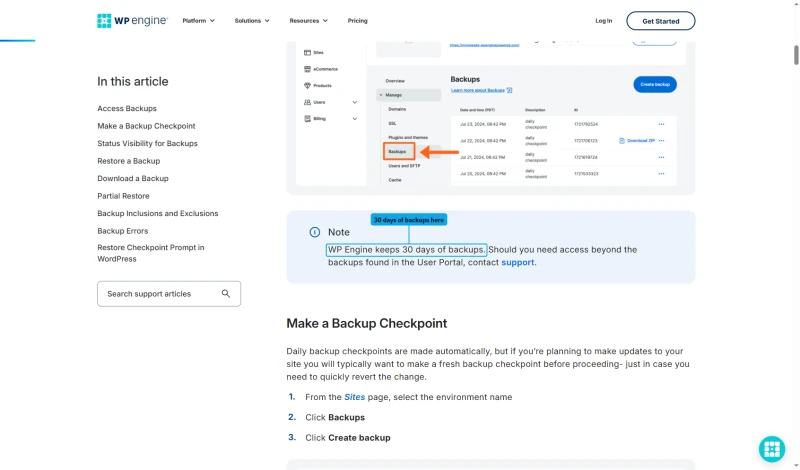Click the Log In link
This screenshot has width=800, height=470.
[x=604, y=21]
